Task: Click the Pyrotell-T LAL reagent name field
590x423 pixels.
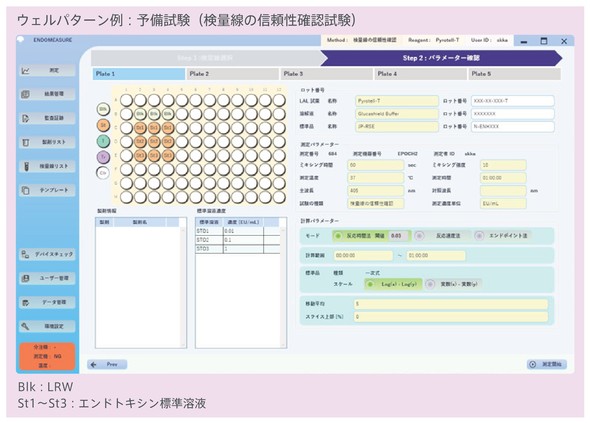Action: click(x=397, y=101)
